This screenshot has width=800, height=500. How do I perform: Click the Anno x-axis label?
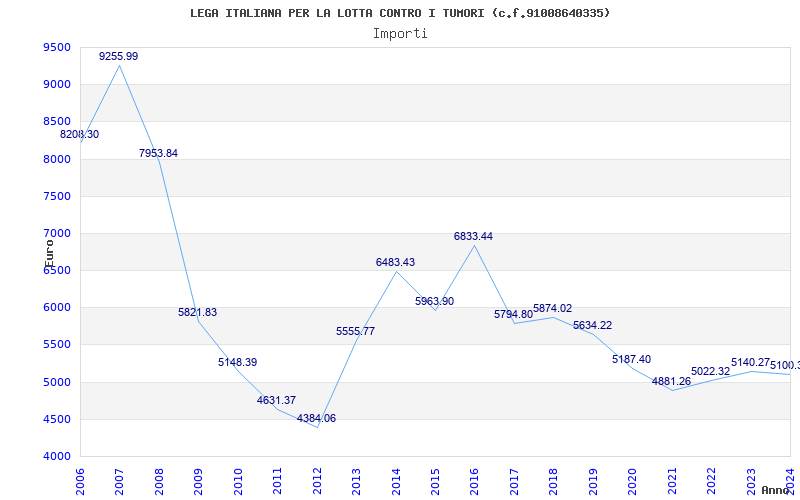[x=775, y=490]
